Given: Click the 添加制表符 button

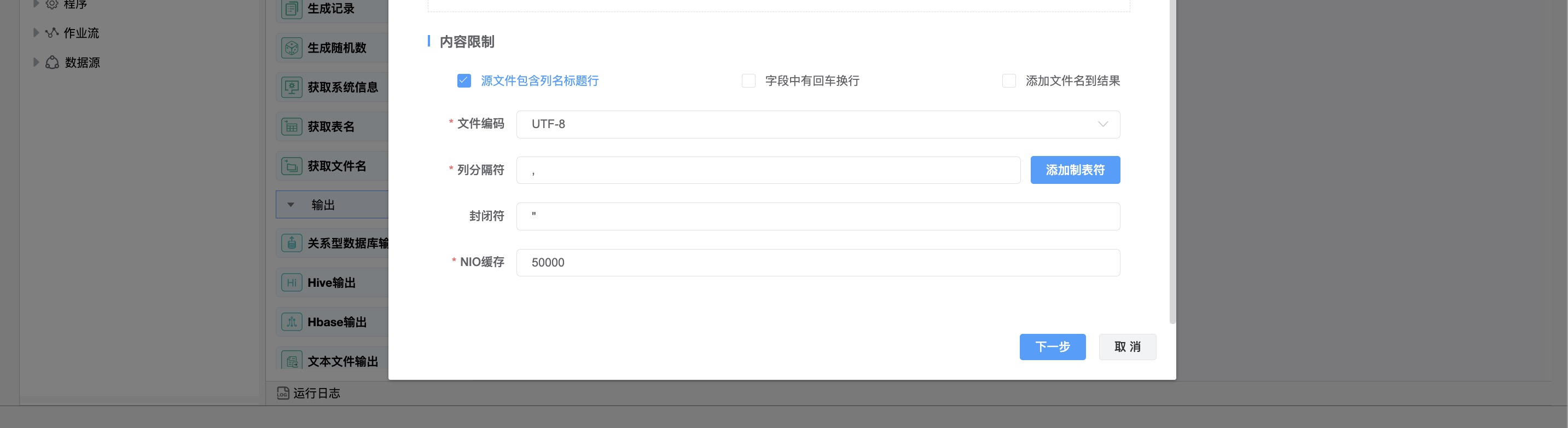Looking at the screenshot, I should pyautogui.click(x=1075, y=170).
